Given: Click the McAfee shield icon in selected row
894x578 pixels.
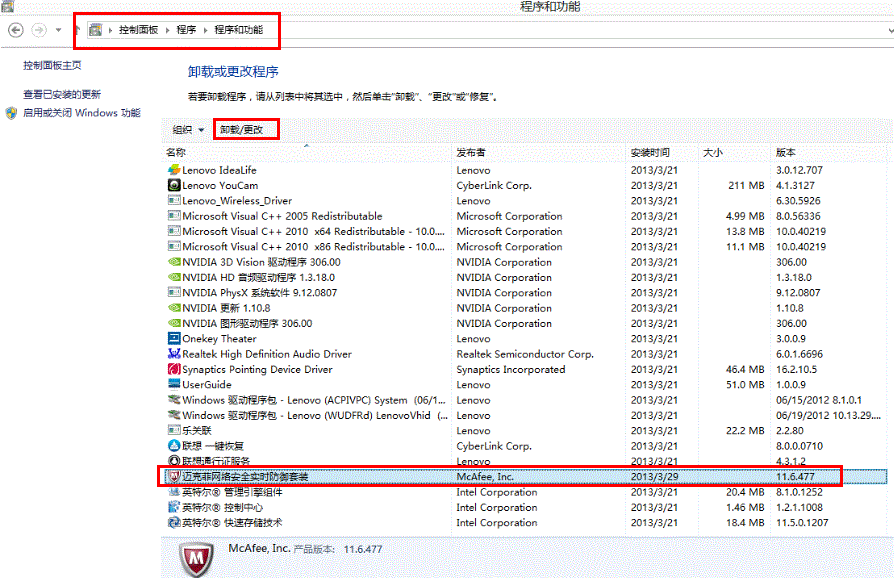Looking at the screenshot, I should pos(174,477).
